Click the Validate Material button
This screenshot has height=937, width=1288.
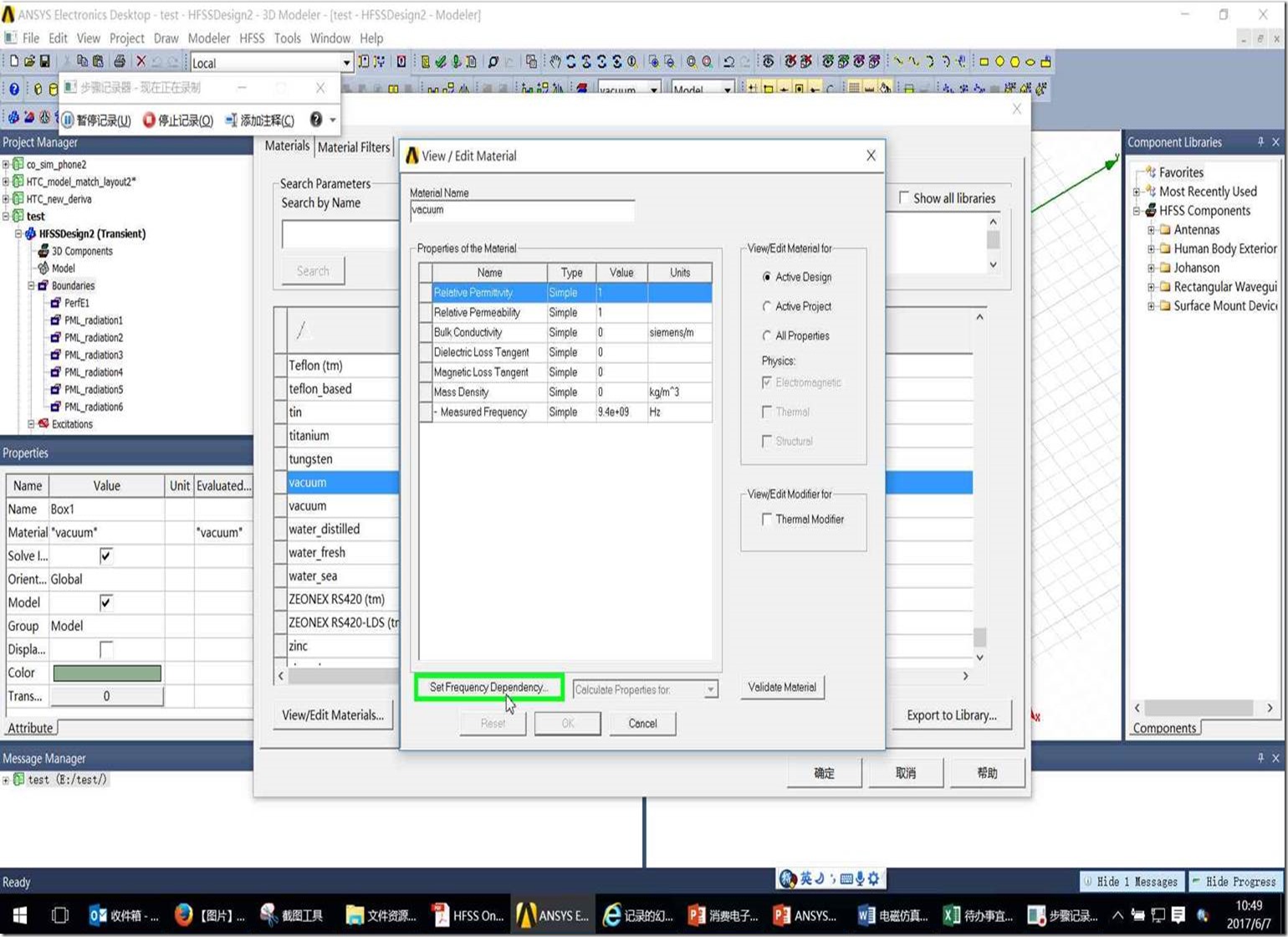click(782, 687)
